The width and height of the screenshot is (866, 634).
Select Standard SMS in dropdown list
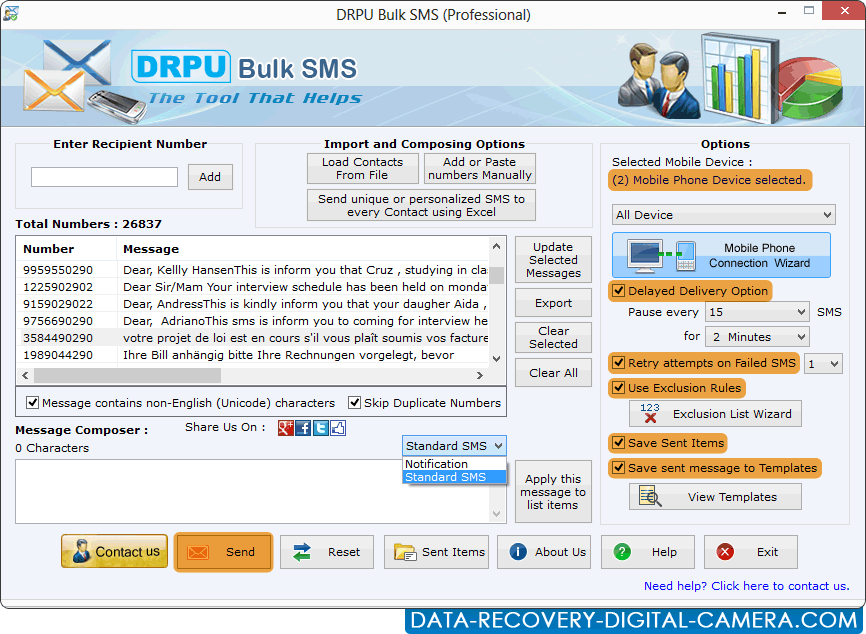pyautogui.click(x=454, y=477)
